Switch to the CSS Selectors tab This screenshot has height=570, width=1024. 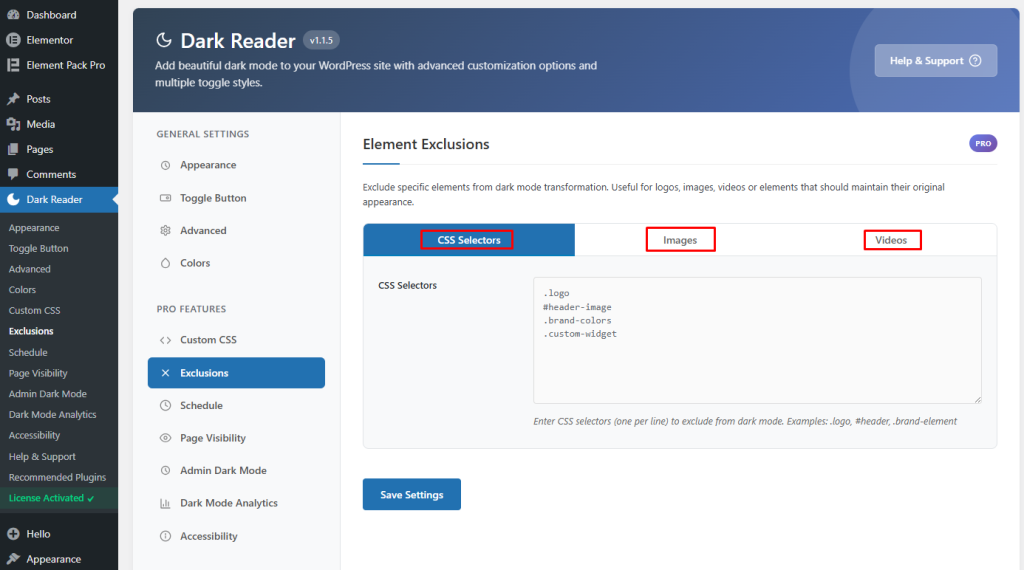pos(469,240)
